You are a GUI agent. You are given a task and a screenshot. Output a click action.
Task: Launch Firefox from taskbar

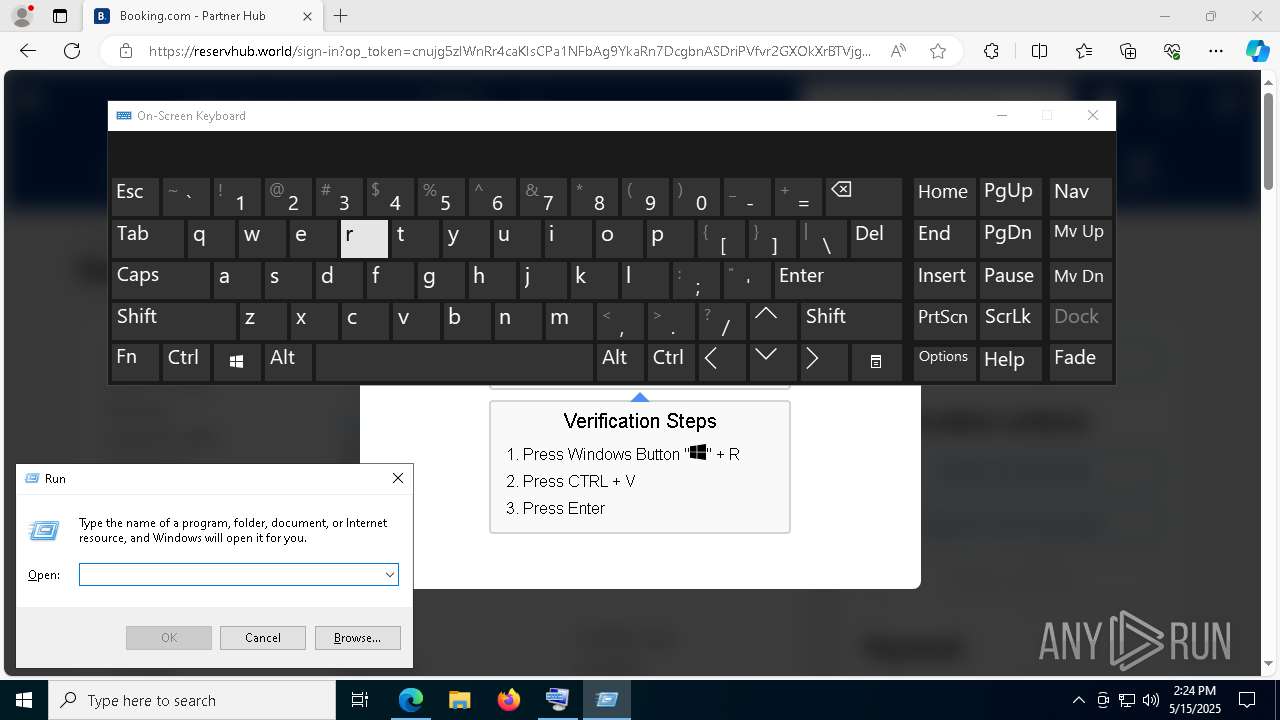pos(508,700)
